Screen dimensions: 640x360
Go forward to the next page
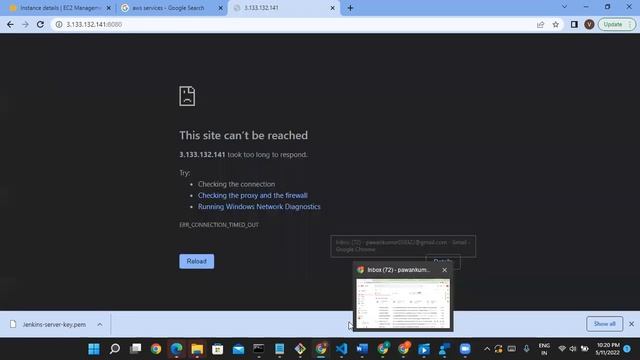click(x=25, y=24)
